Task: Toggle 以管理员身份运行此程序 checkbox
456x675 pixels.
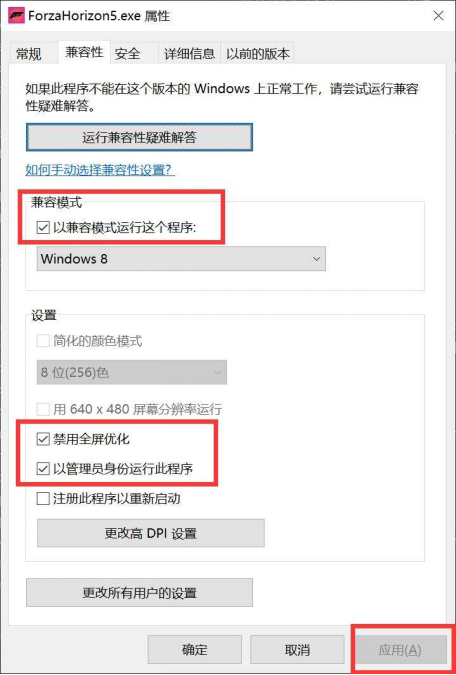Action: click(43, 468)
